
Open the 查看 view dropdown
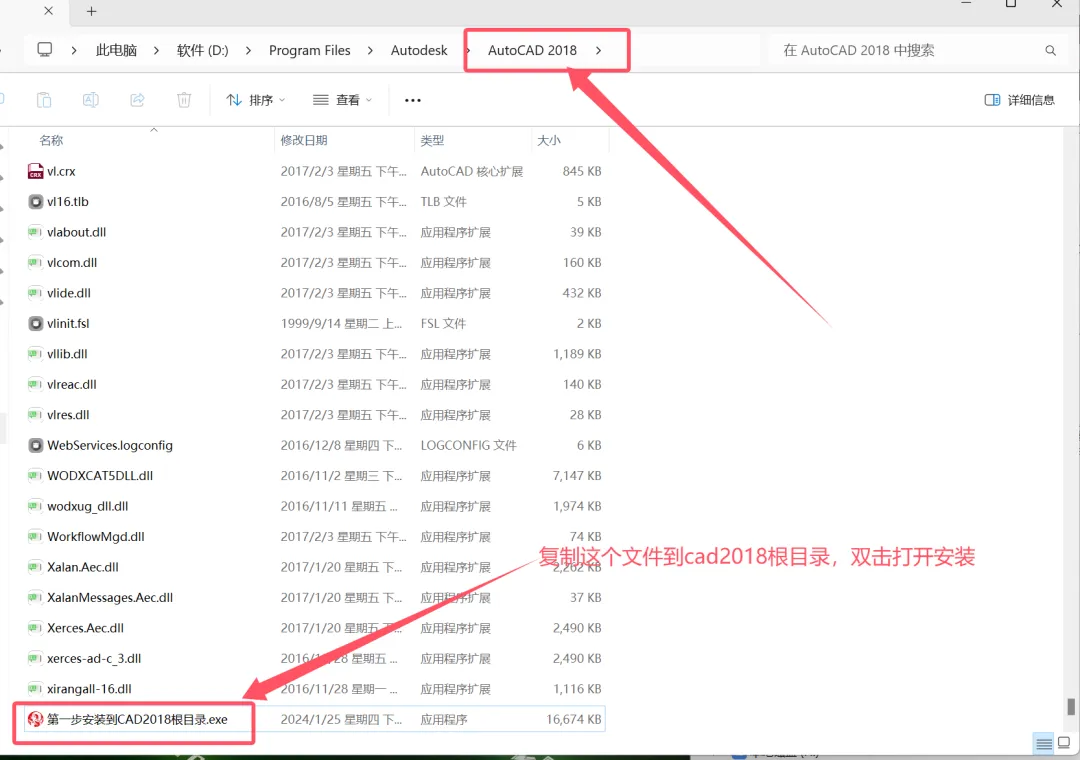[x=342, y=100]
